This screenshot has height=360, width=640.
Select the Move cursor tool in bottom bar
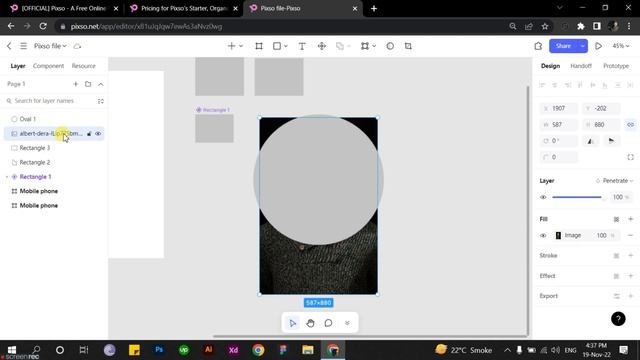(293, 323)
